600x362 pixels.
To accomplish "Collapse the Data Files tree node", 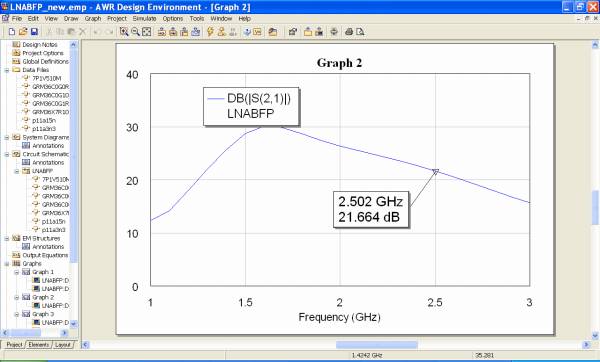I will [7, 70].
